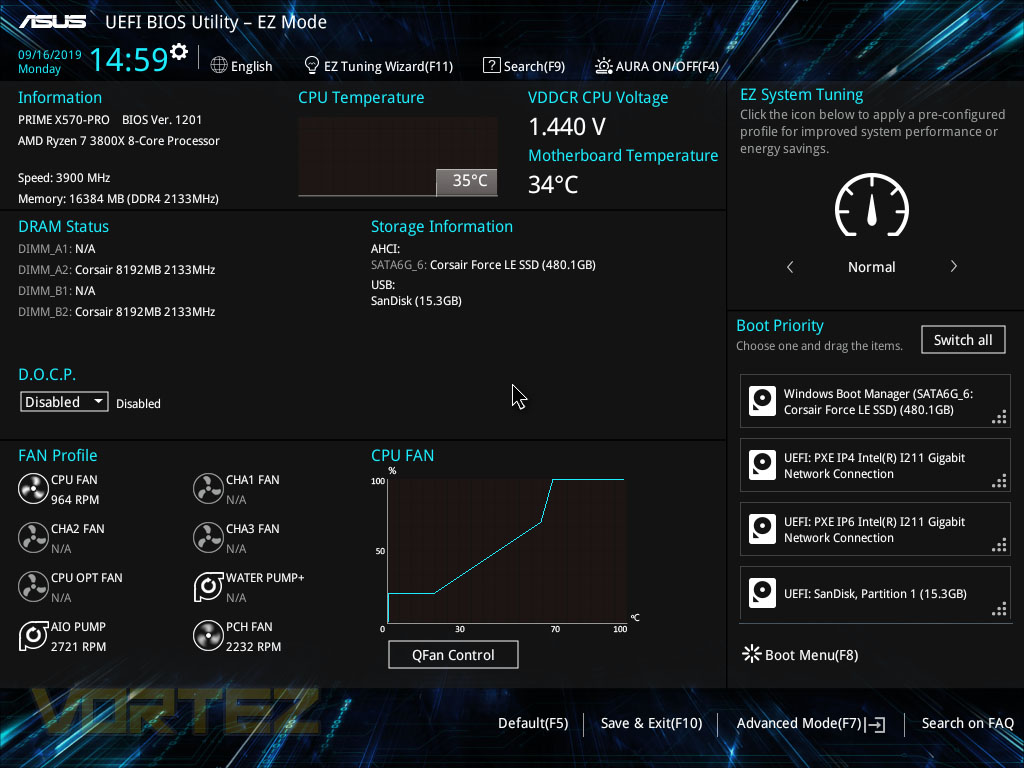Select the PCH FAN icon

pyautogui.click(x=208, y=635)
